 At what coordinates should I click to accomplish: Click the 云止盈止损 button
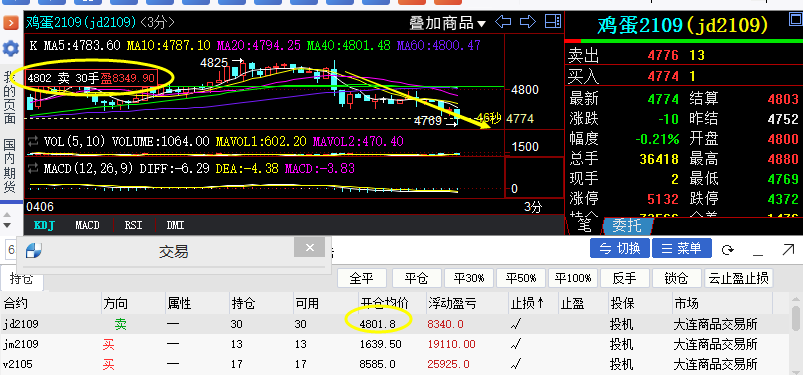(x=738, y=278)
